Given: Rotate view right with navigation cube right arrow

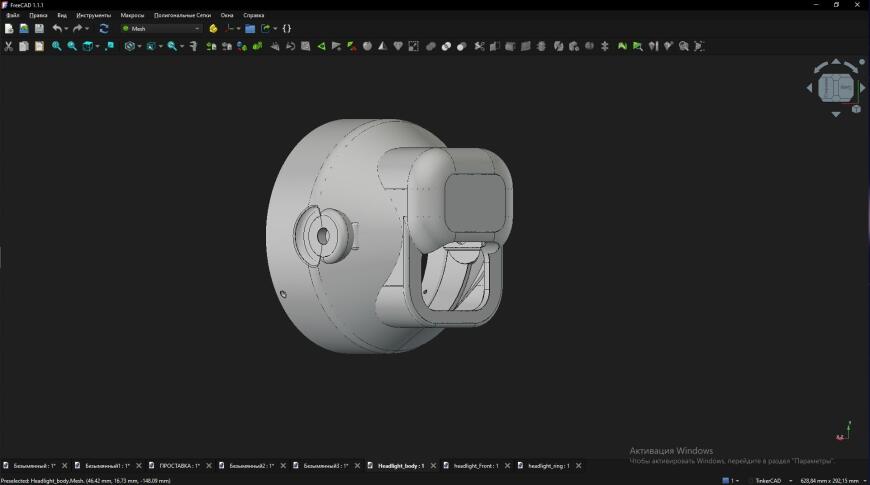Looking at the screenshot, I should 862,88.
